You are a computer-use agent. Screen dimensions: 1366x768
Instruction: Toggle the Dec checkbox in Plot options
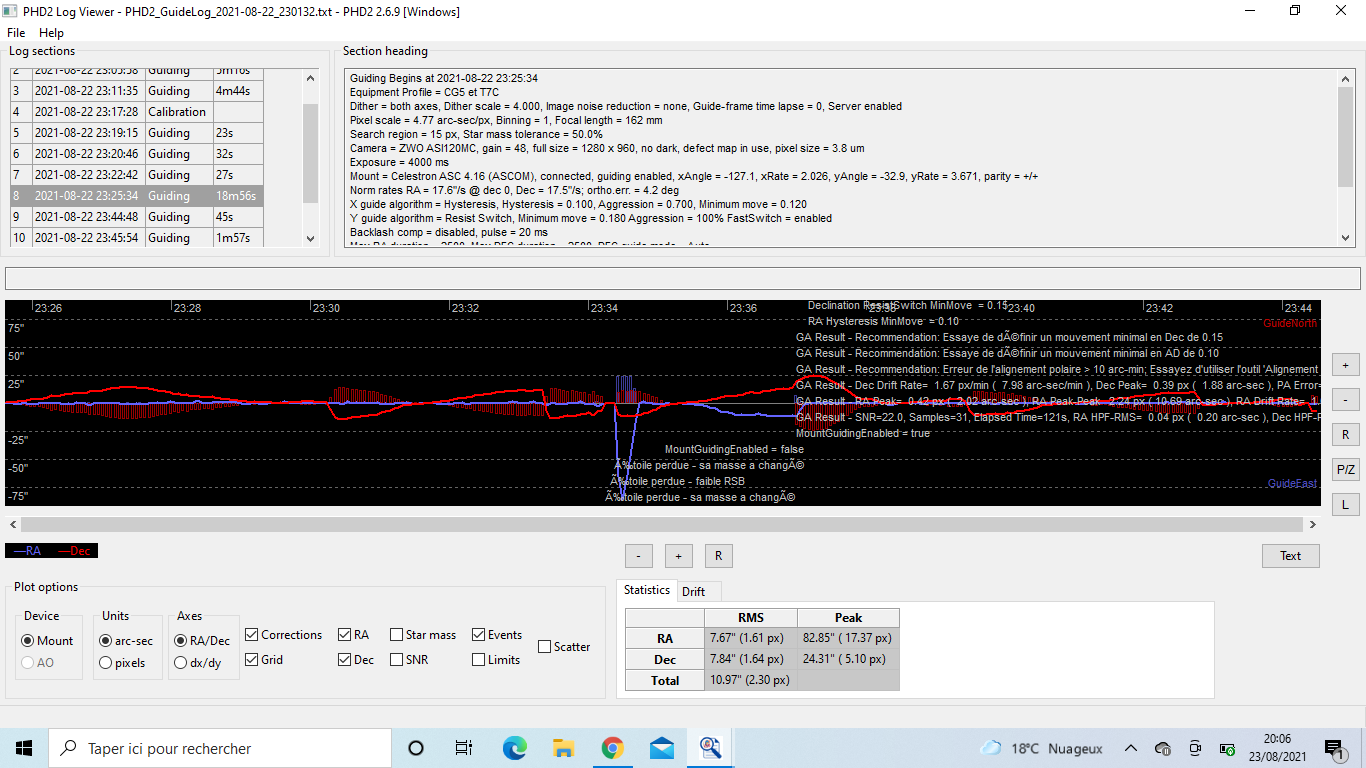click(x=357, y=660)
